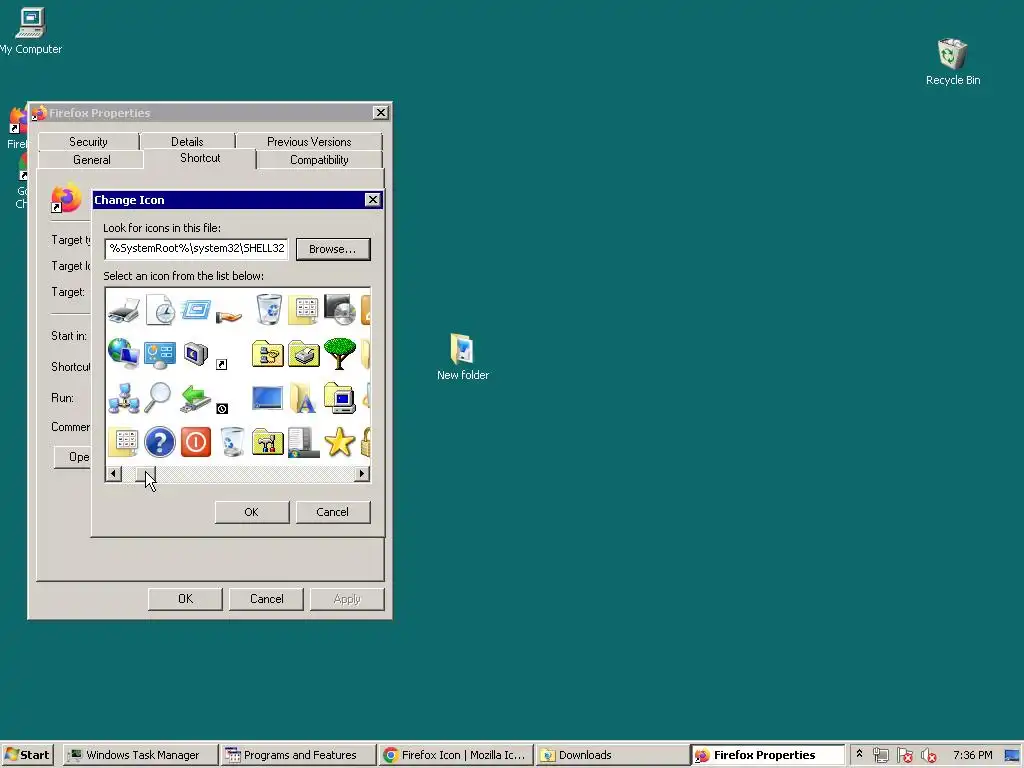Pick the blue question mark help icon
Screen dimensions: 1024x768
[x=160, y=442]
